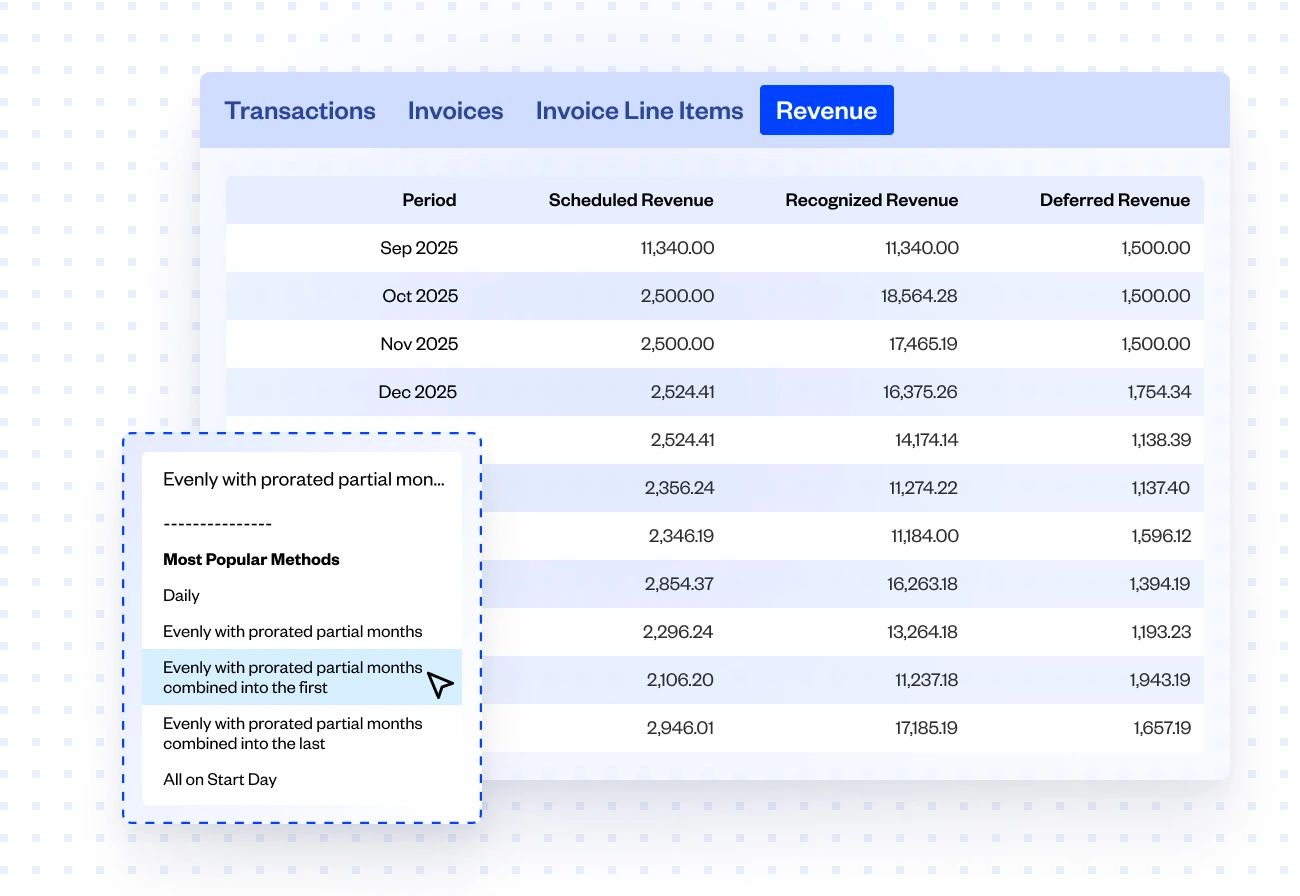Select the Oct 2025 row
1300x896 pixels.
pos(716,296)
